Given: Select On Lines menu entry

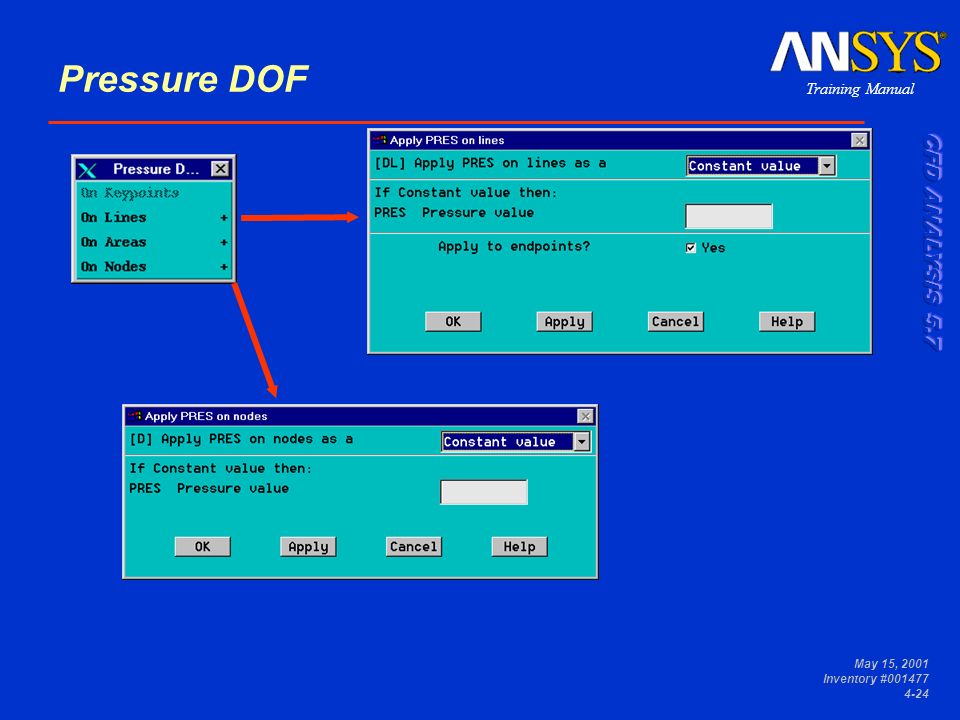Looking at the screenshot, I should click(154, 217).
